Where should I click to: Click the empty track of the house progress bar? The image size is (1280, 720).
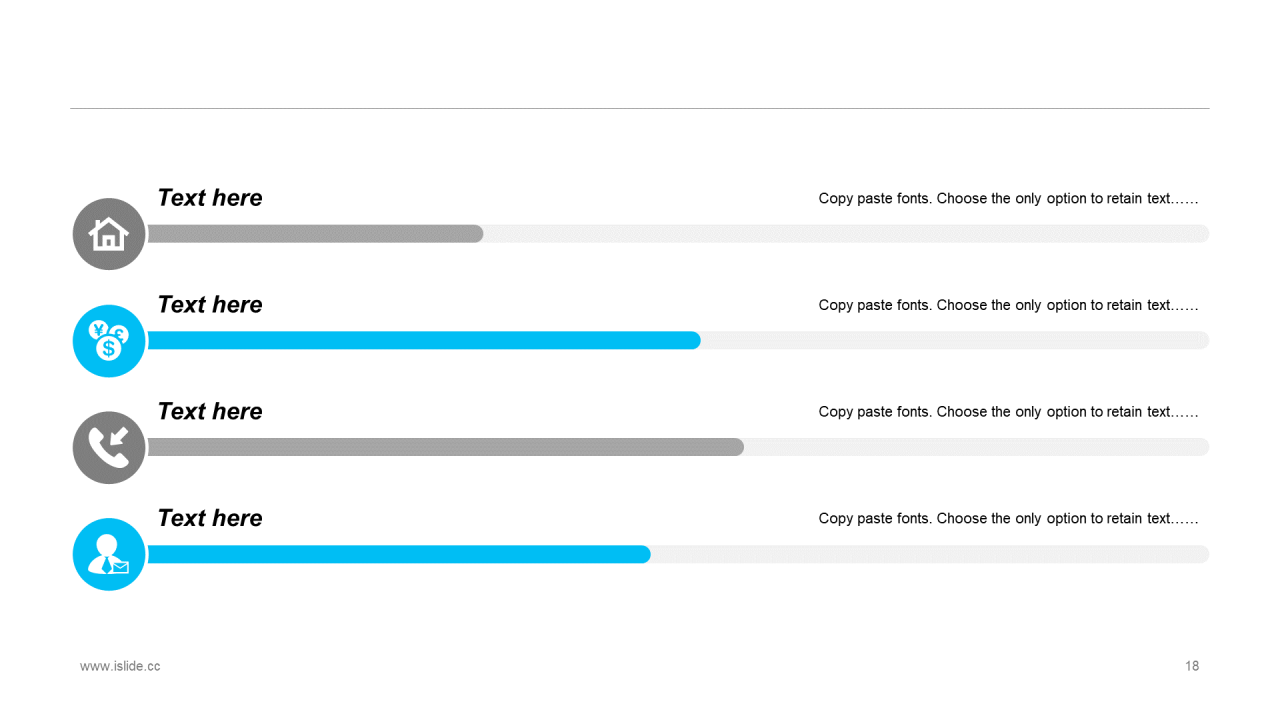845,234
